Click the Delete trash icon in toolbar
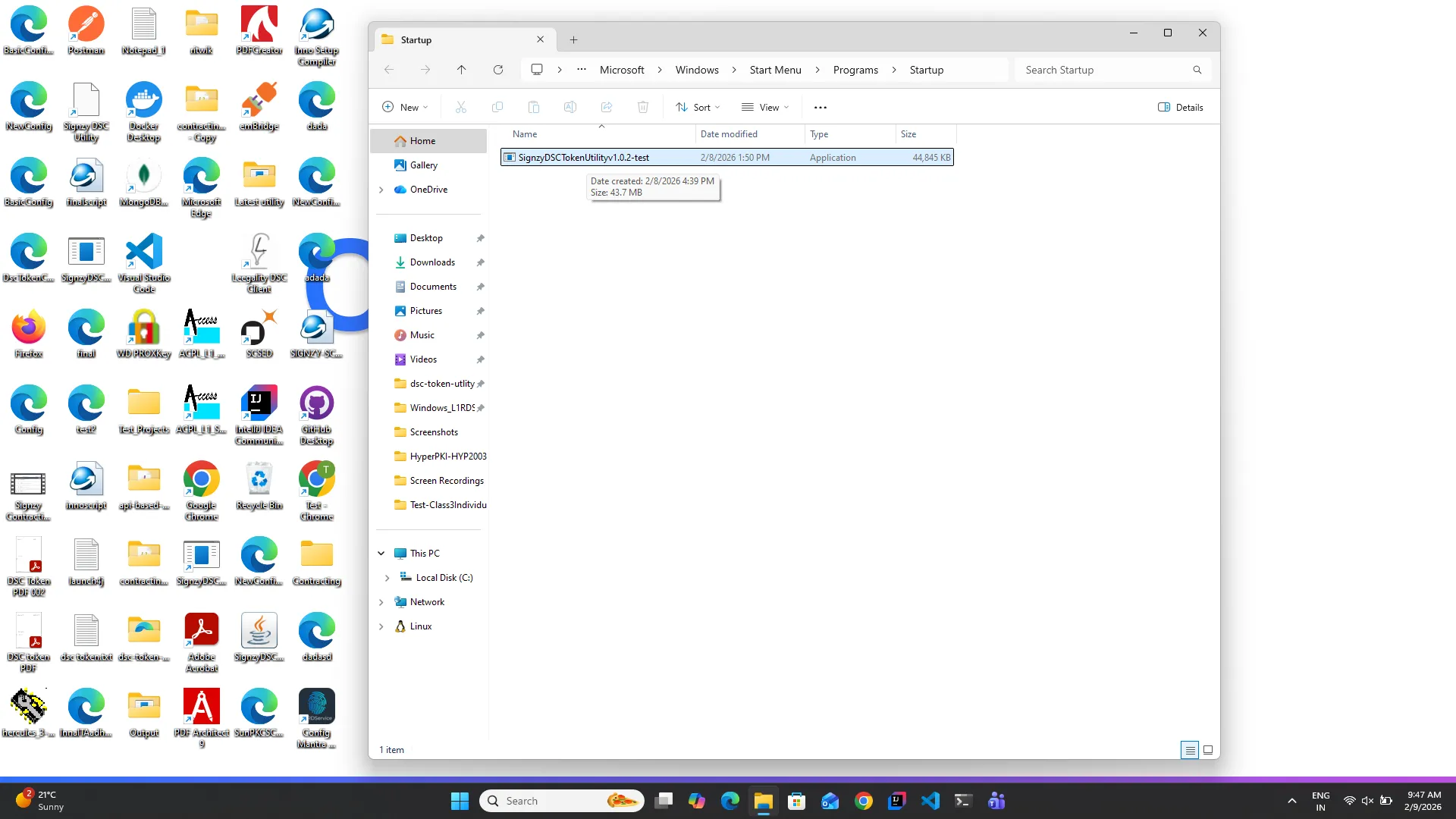This screenshot has height=819, width=1456. coord(642,107)
